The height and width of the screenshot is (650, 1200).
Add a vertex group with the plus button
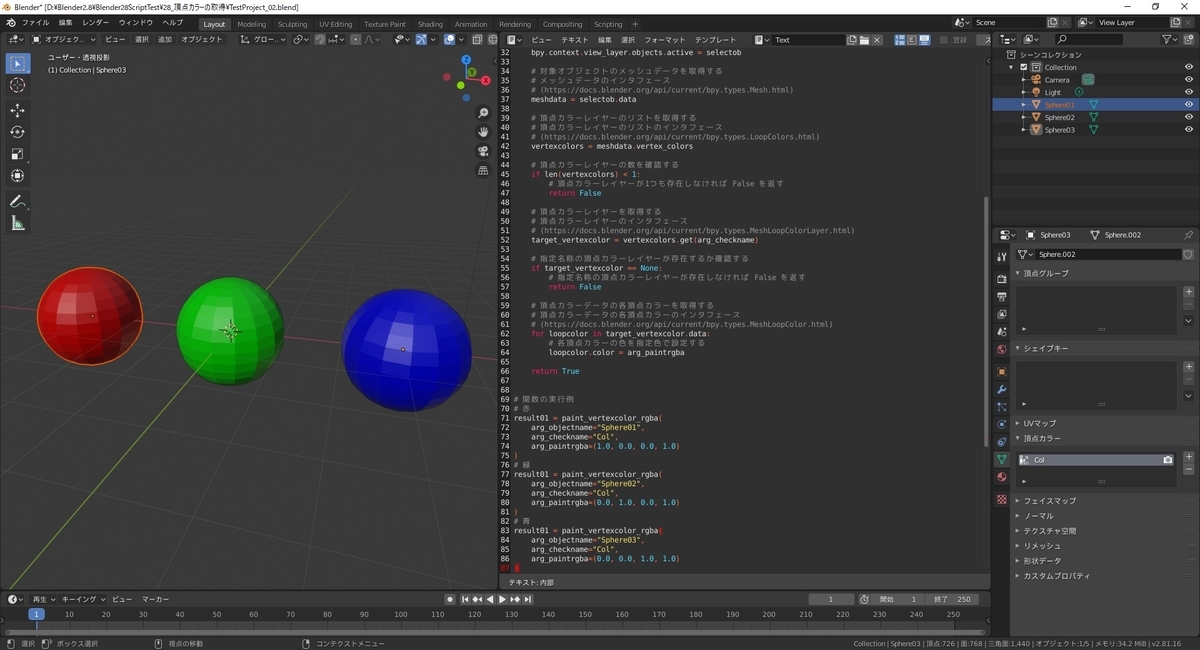click(1189, 291)
